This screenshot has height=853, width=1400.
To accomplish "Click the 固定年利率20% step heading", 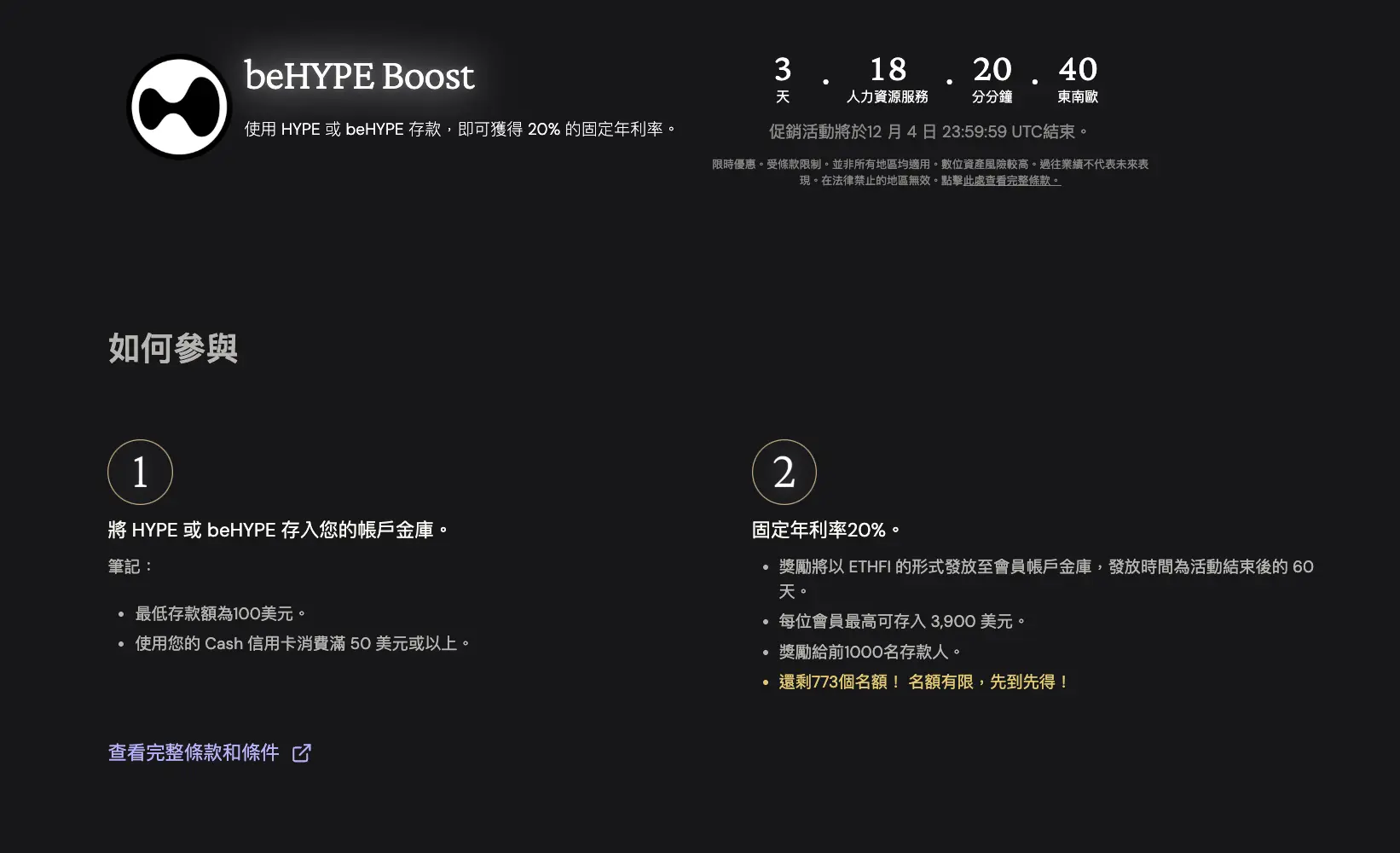I will (824, 529).
